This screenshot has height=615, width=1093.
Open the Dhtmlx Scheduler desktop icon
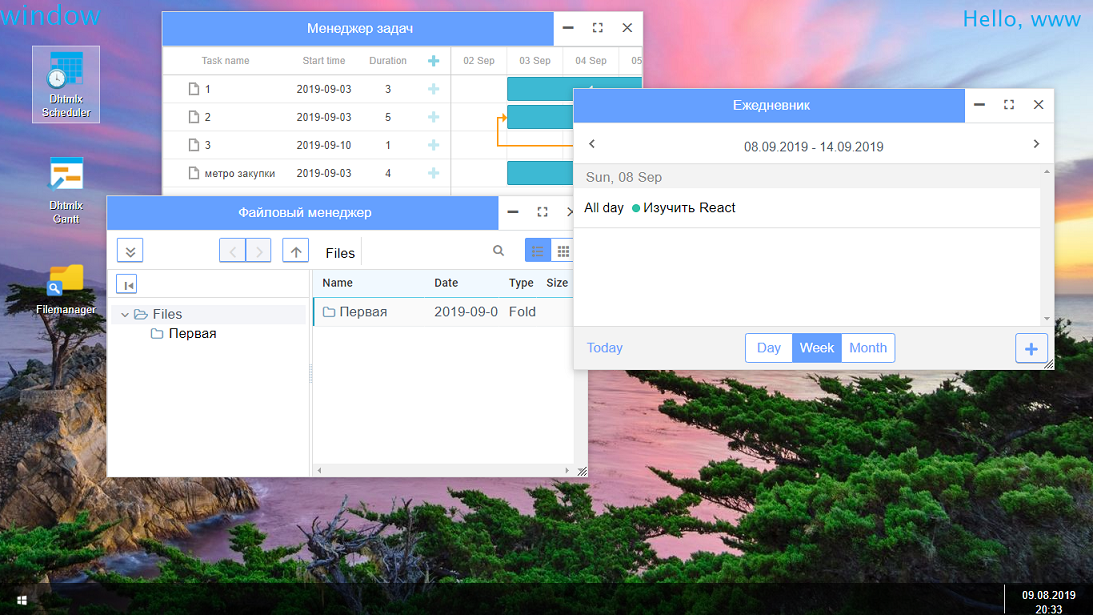click(x=66, y=84)
